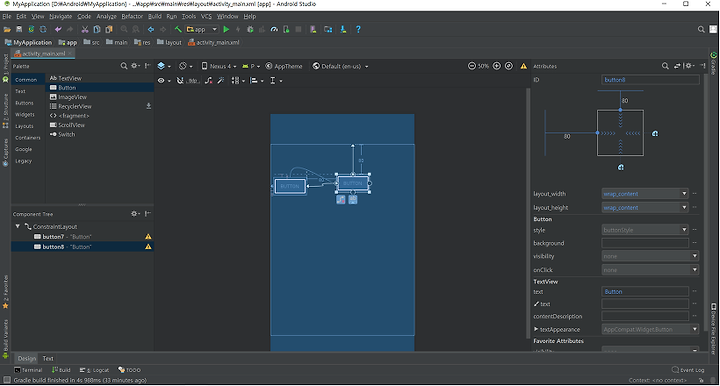
Task: Click the Clear All Constraints icon
Action: tap(208, 81)
